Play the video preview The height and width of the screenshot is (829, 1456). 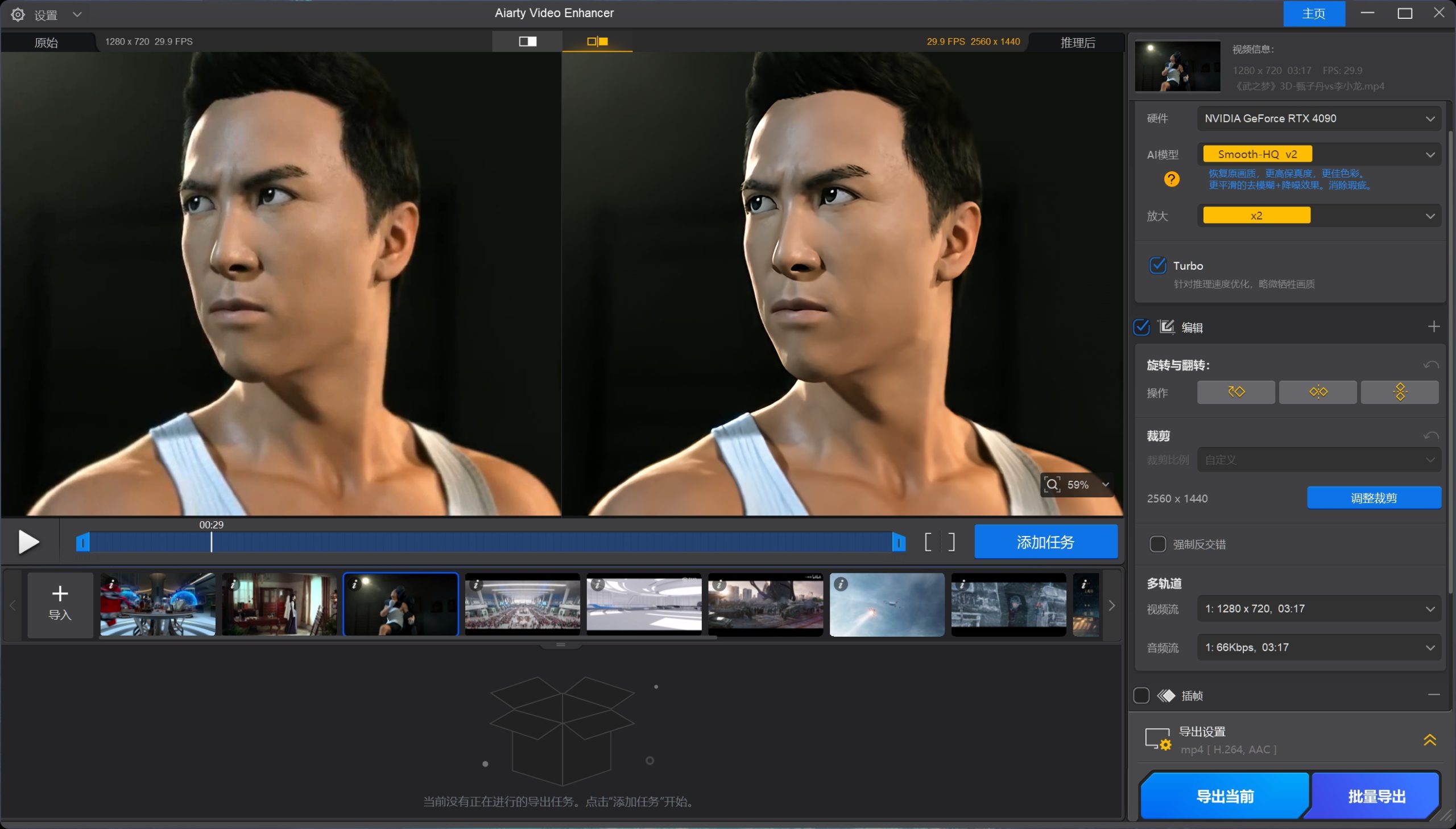[28, 542]
